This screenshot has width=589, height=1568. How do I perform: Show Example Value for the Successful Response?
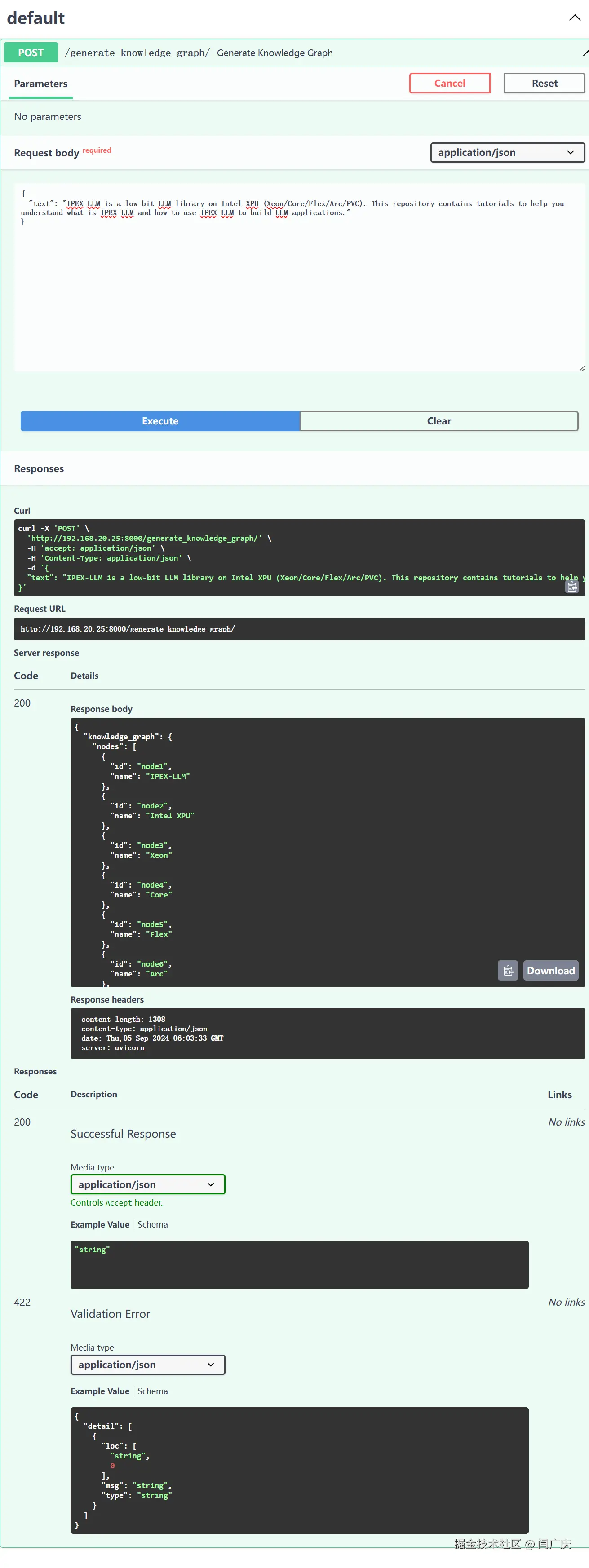coord(100,1224)
